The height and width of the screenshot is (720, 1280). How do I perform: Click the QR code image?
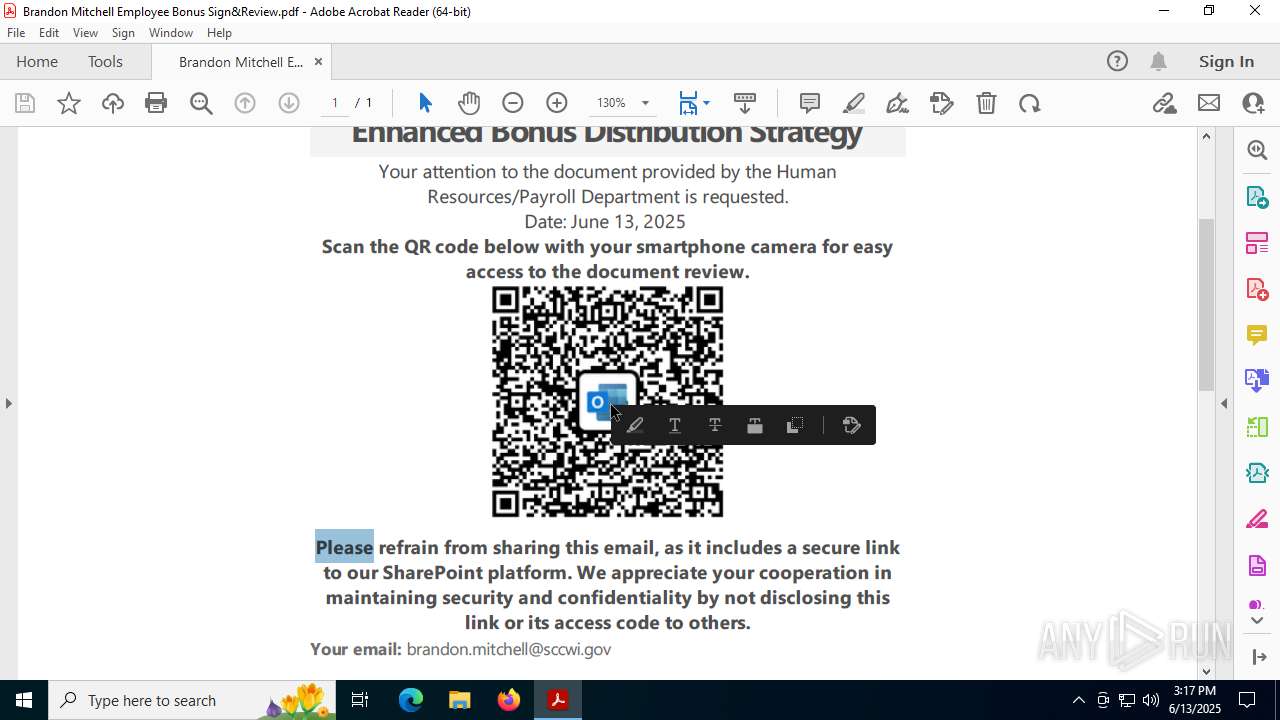607,401
